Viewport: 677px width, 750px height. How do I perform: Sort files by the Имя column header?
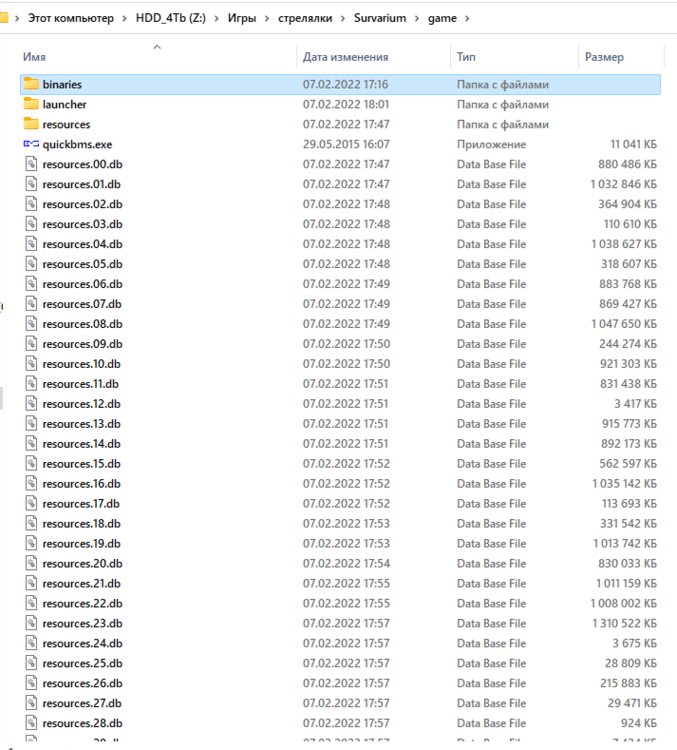(34, 57)
